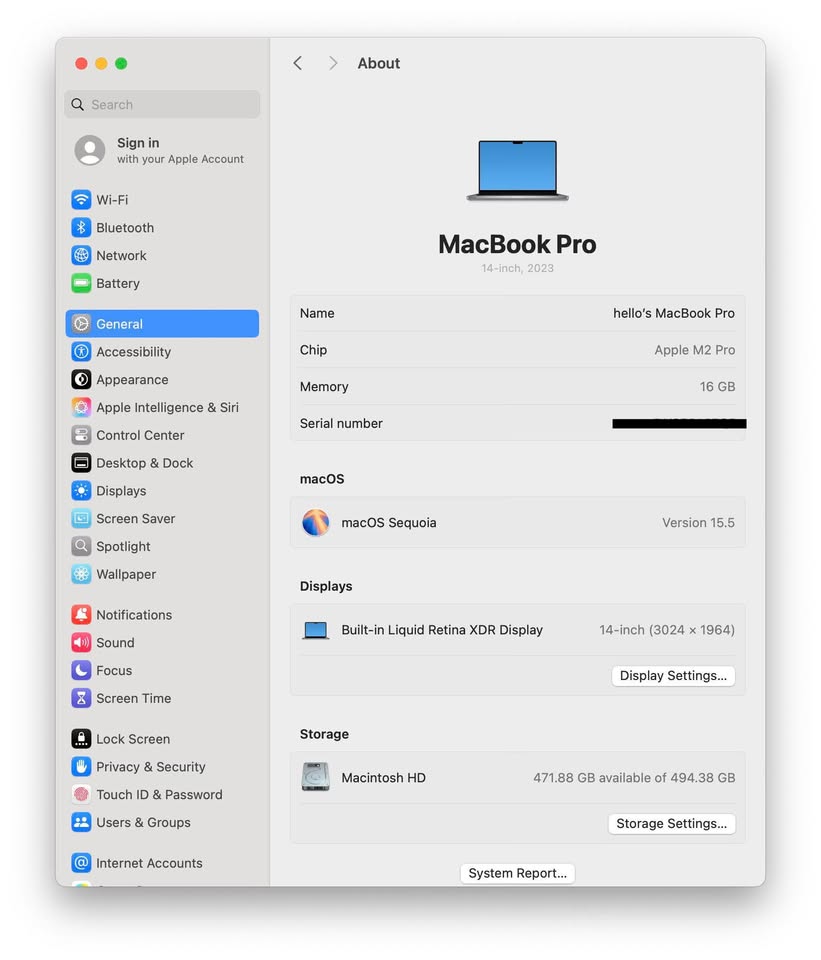This screenshot has width=821, height=960.
Task: Click the Macintosh HD drive icon
Action: (316, 777)
